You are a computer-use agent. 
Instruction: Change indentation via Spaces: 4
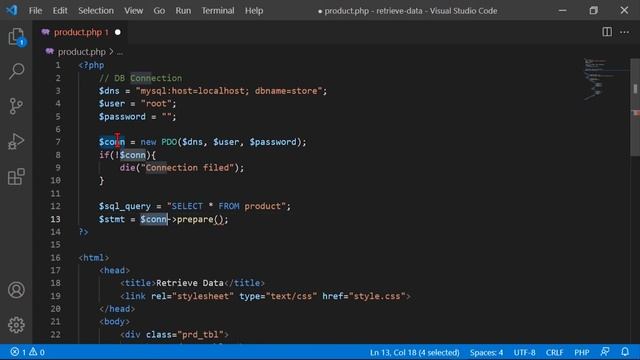point(486,352)
